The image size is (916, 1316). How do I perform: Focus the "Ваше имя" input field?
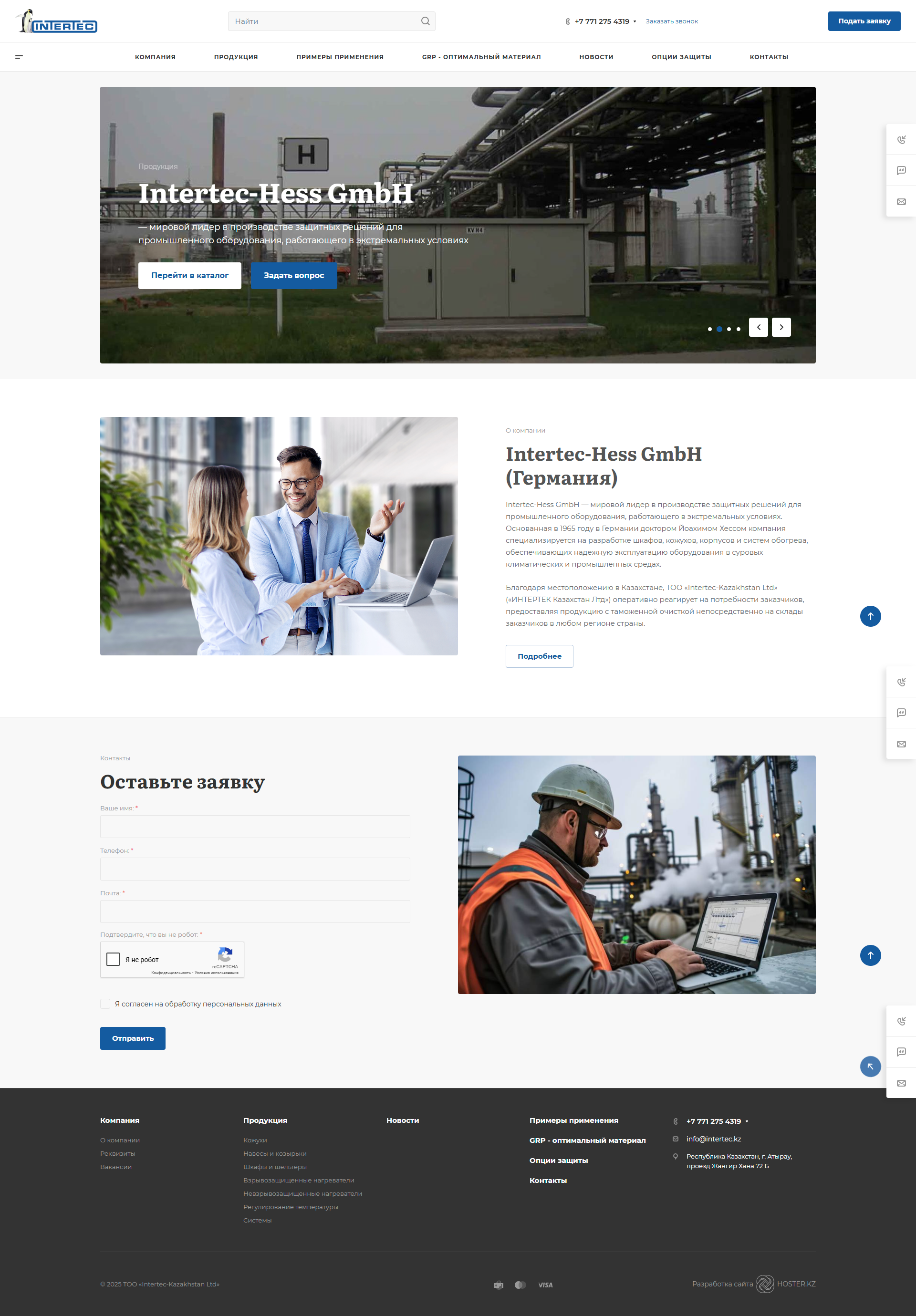(255, 827)
